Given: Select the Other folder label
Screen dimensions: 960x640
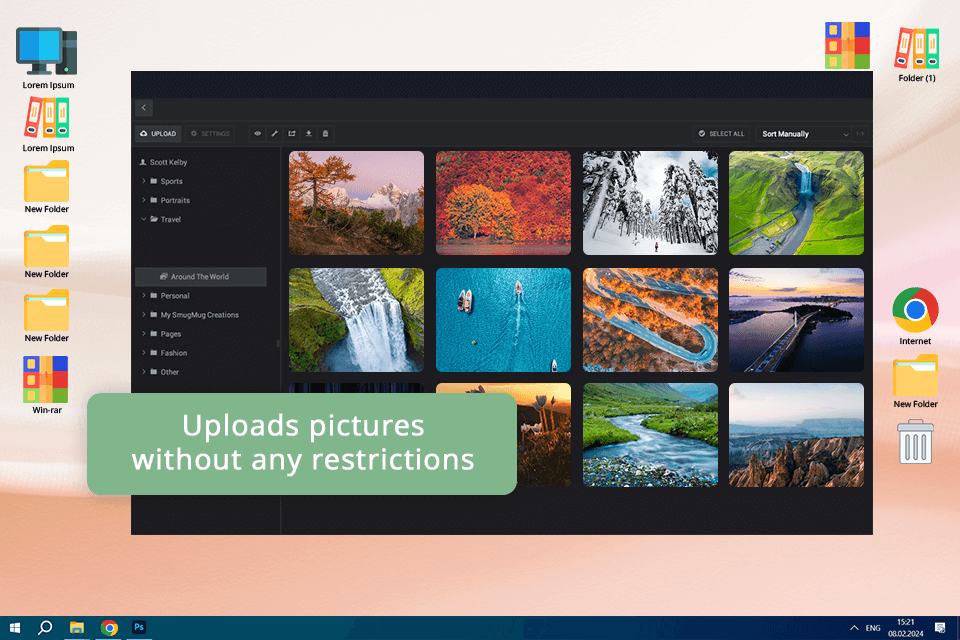Looking at the screenshot, I should tap(170, 372).
